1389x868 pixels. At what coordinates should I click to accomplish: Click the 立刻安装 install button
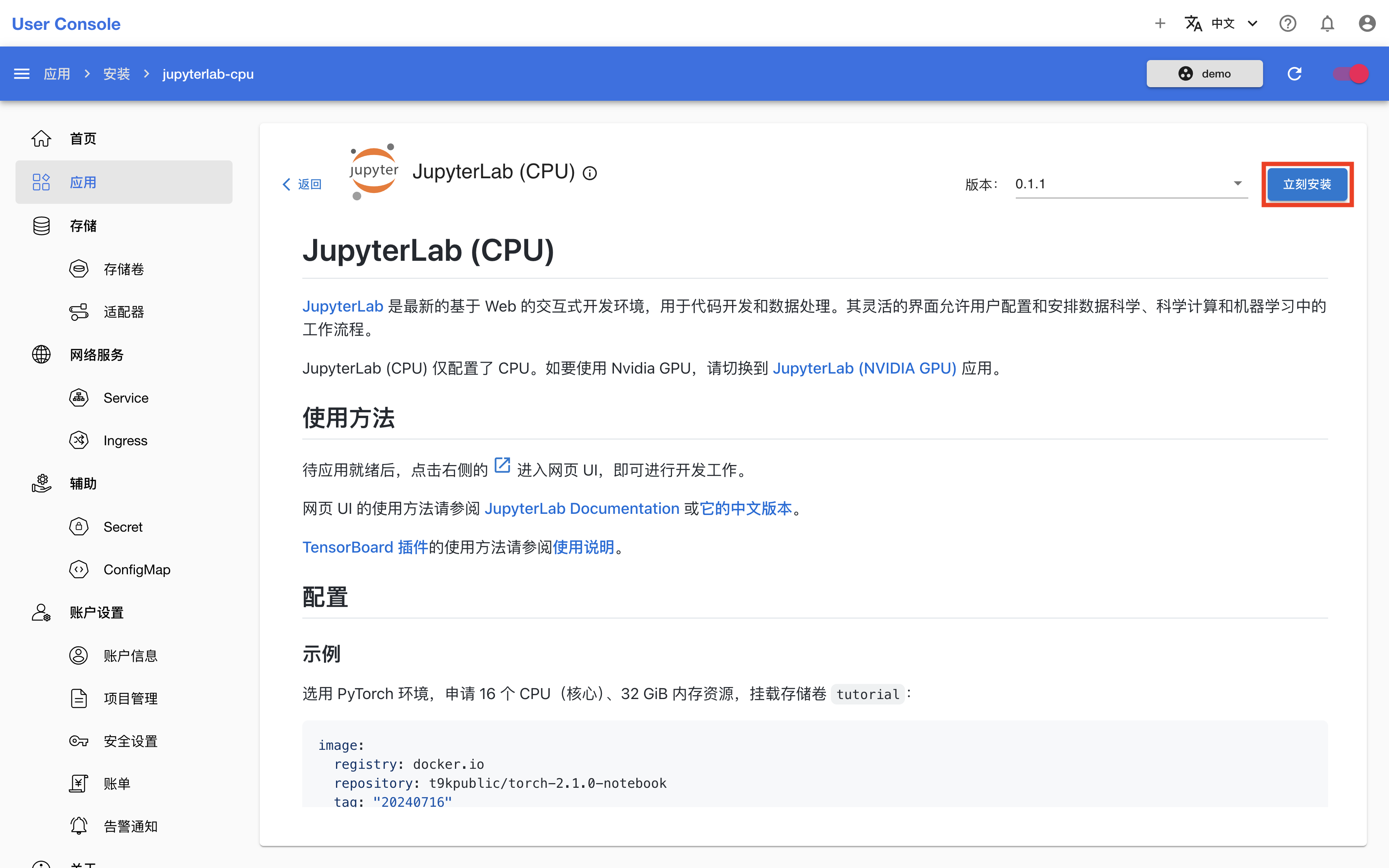pyautogui.click(x=1307, y=184)
